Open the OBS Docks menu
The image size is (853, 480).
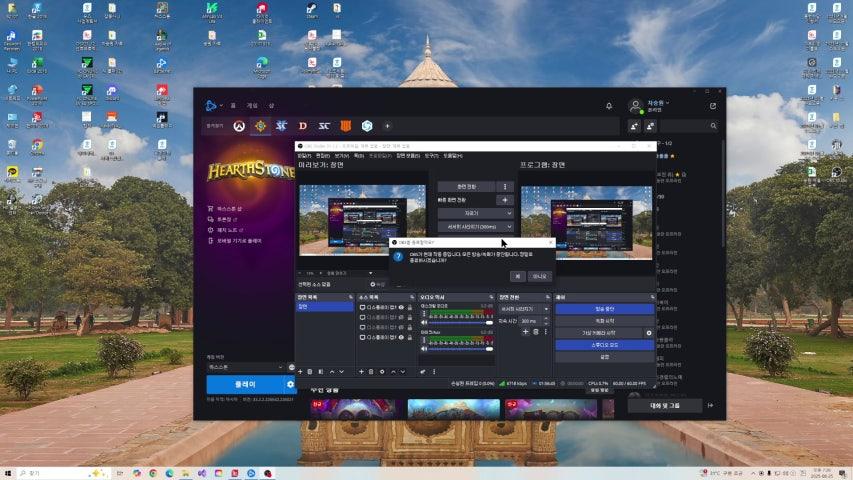(358, 156)
